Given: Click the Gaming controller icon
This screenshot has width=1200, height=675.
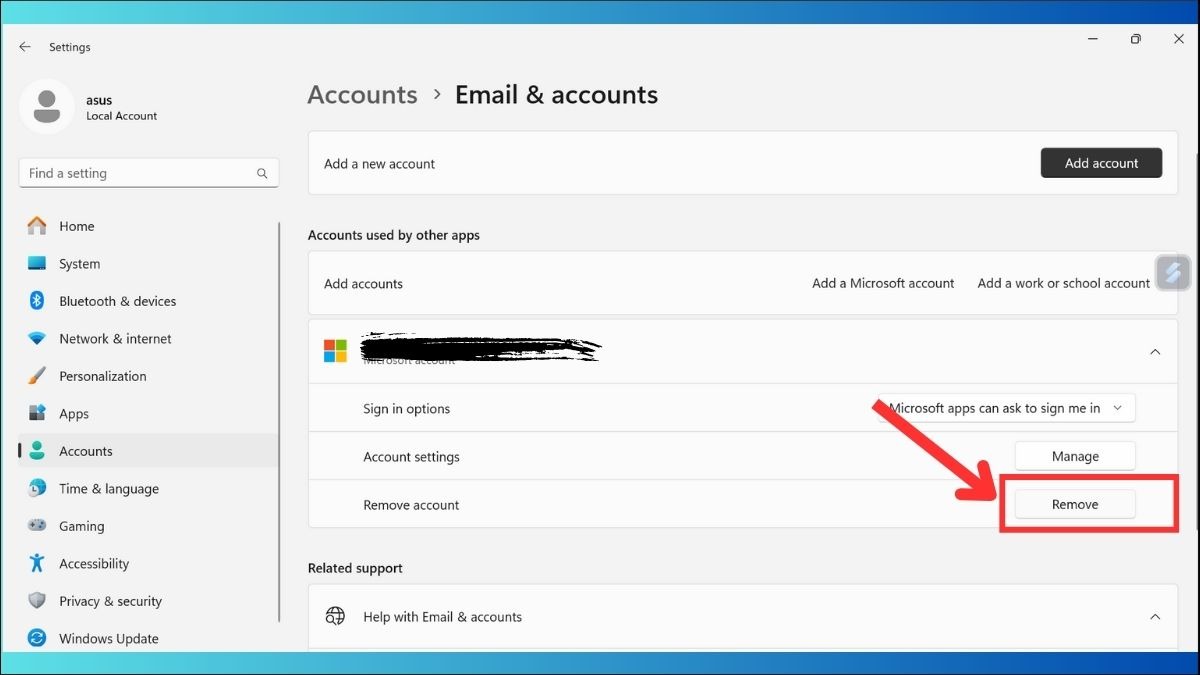Looking at the screenshot, I should click(37, 526).
